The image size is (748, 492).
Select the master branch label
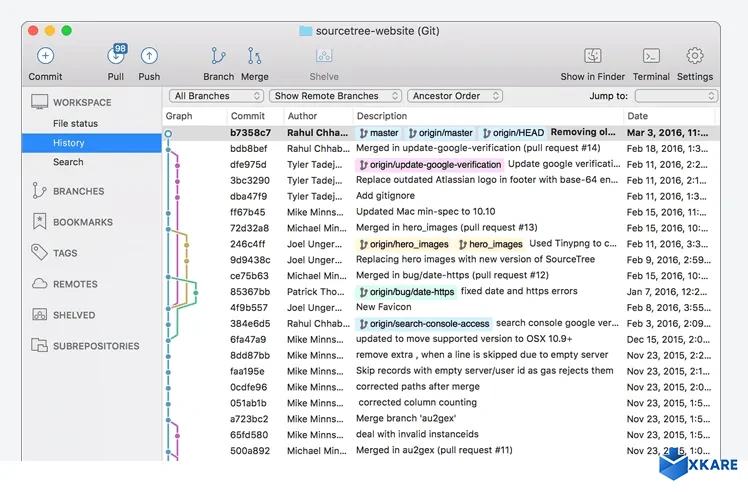(379, 133)
